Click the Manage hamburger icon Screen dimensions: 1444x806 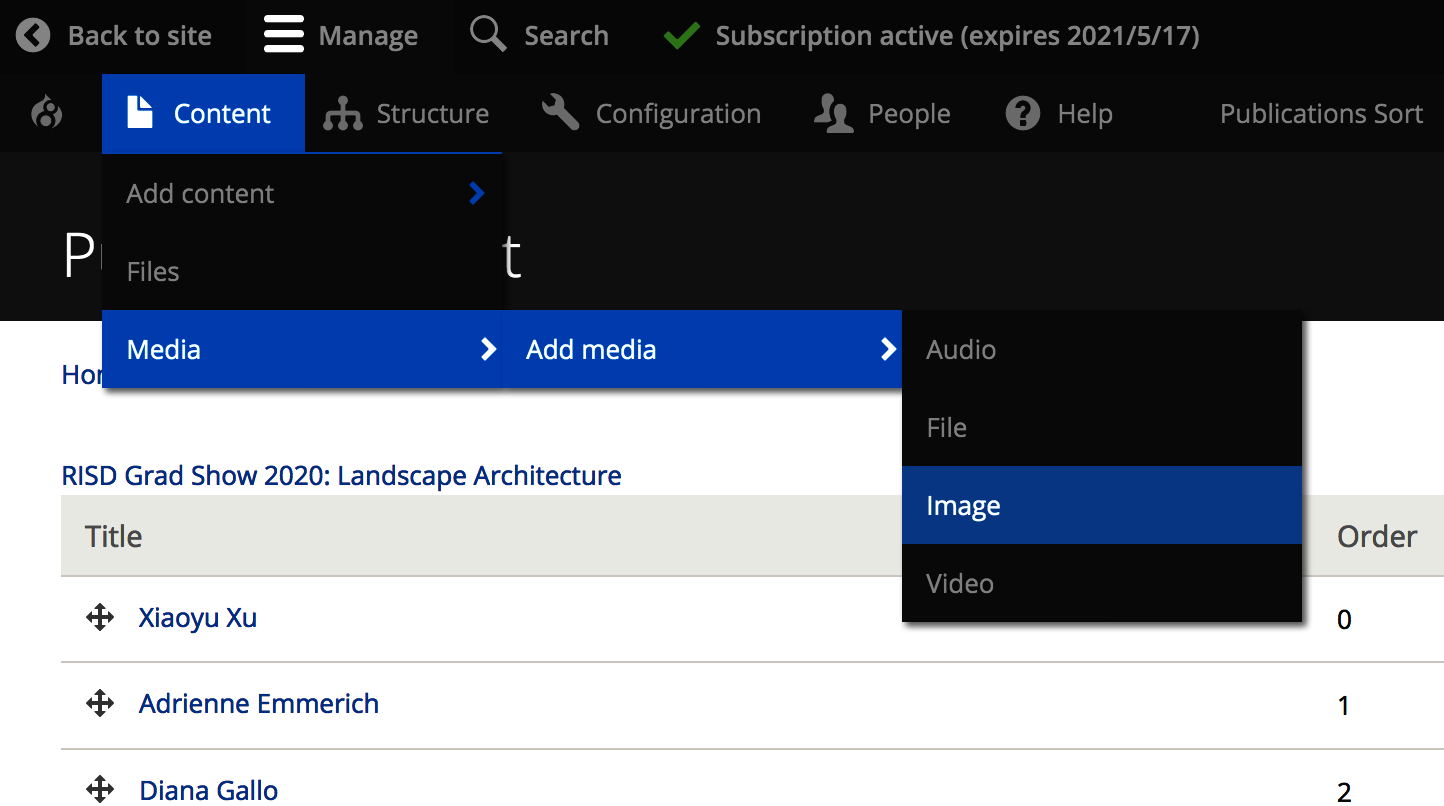pyautogui.click(x=284, y=36)
